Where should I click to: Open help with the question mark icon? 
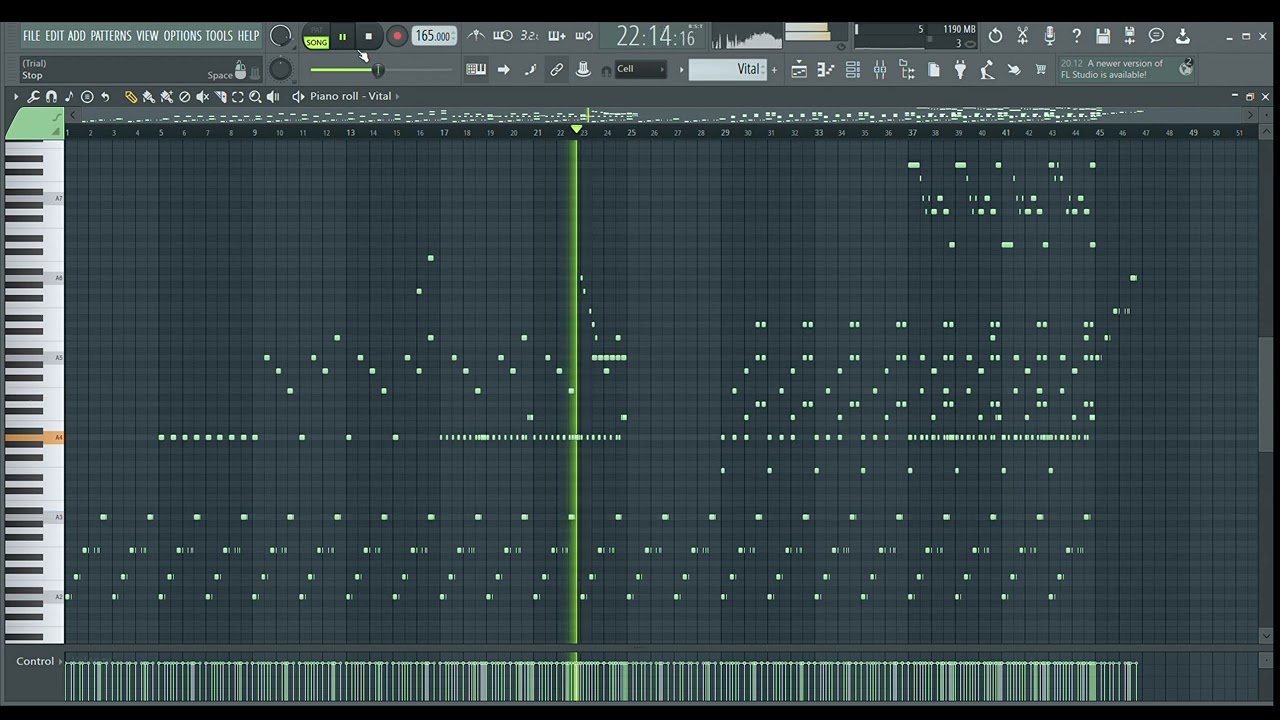(1077, 36)
